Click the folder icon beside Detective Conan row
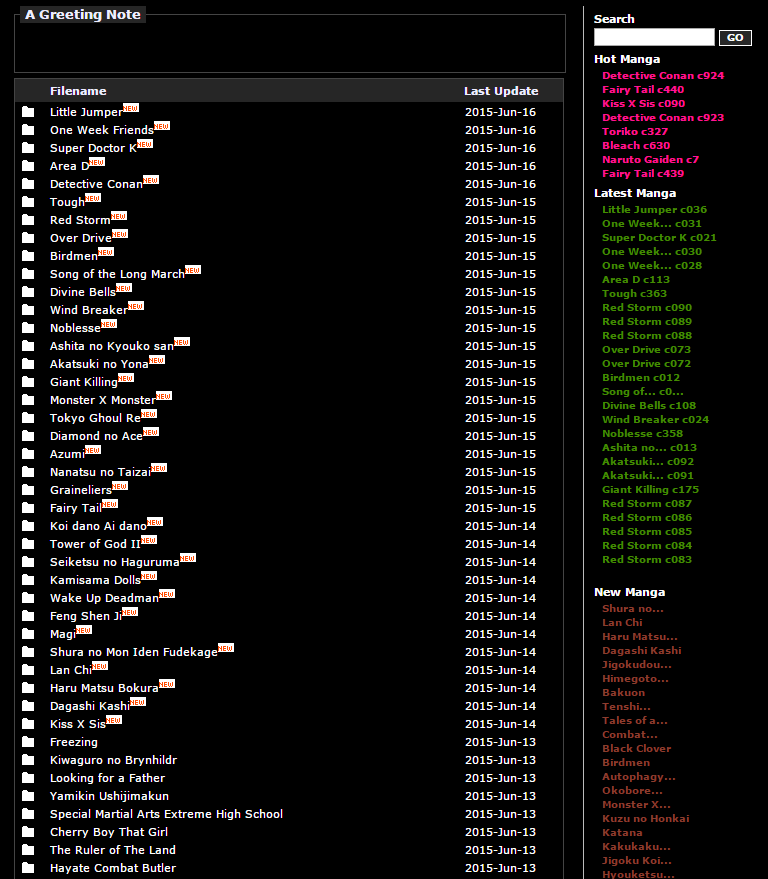The image size is (768, 879). tap(28, 183)
